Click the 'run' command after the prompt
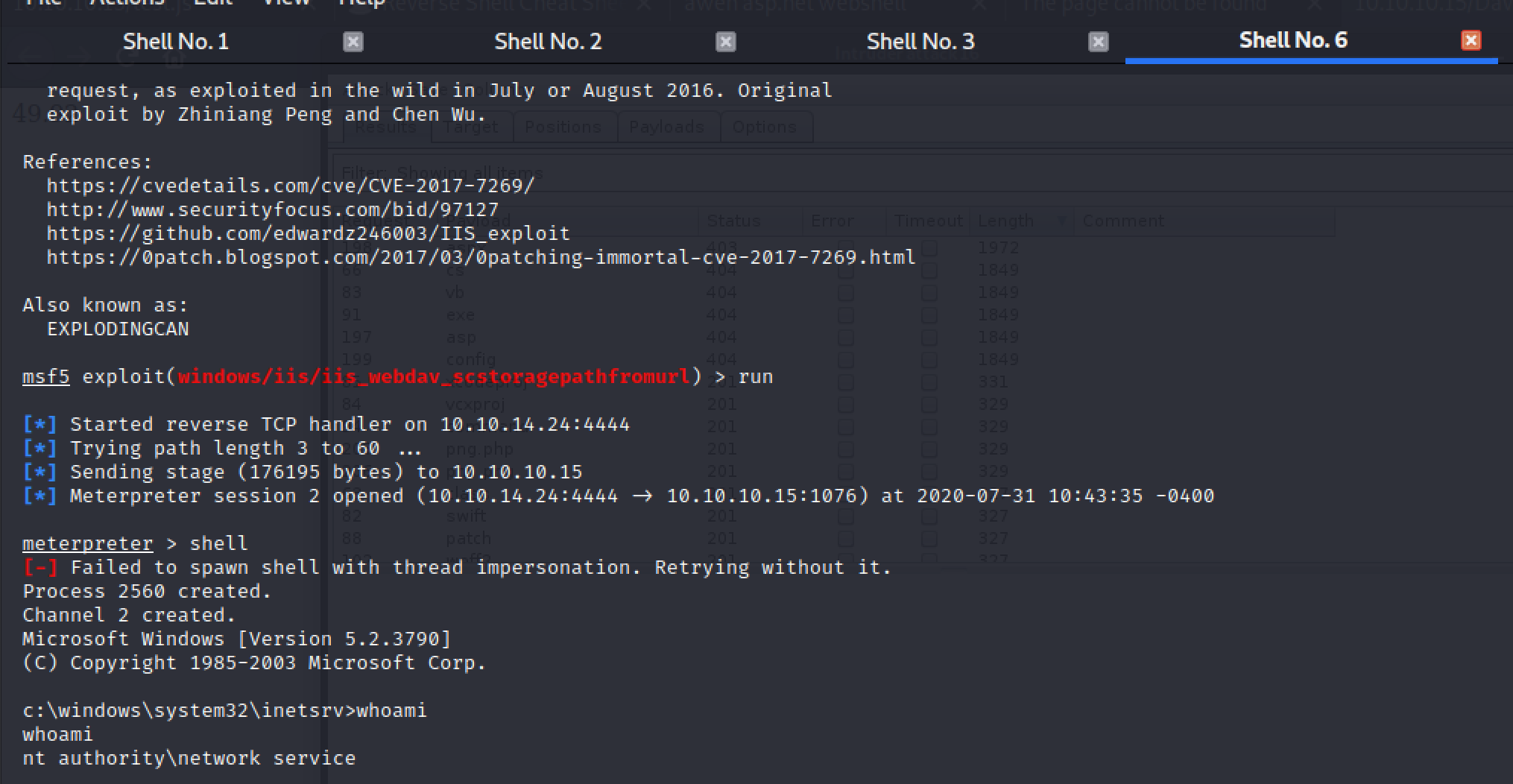The width and height of the screenshot is (1513, 784). pyautogui.click(x=756, y=376)
